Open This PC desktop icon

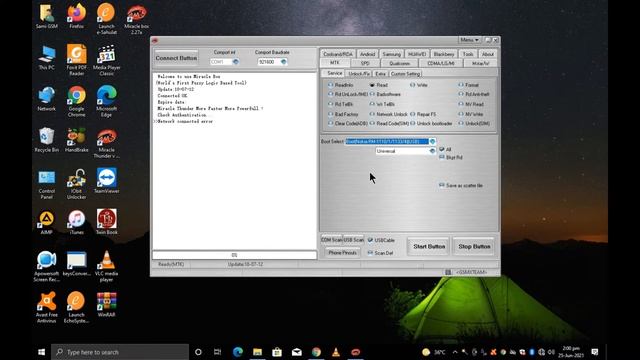pos(47,57)
